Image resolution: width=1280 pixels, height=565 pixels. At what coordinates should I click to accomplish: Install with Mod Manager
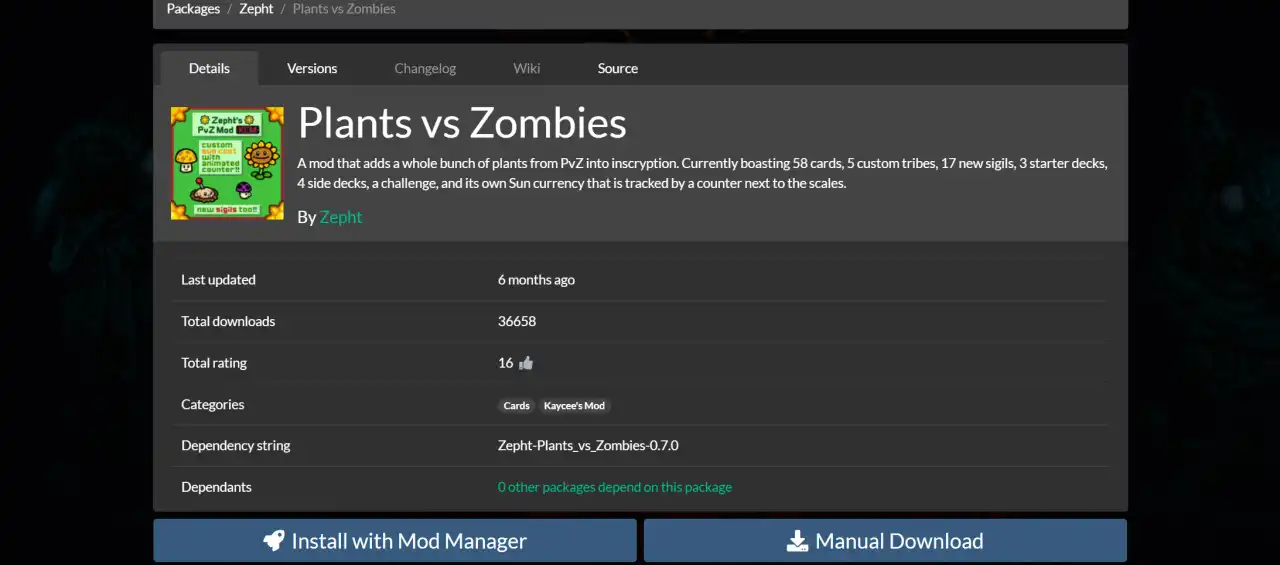(x=395, y=541)
